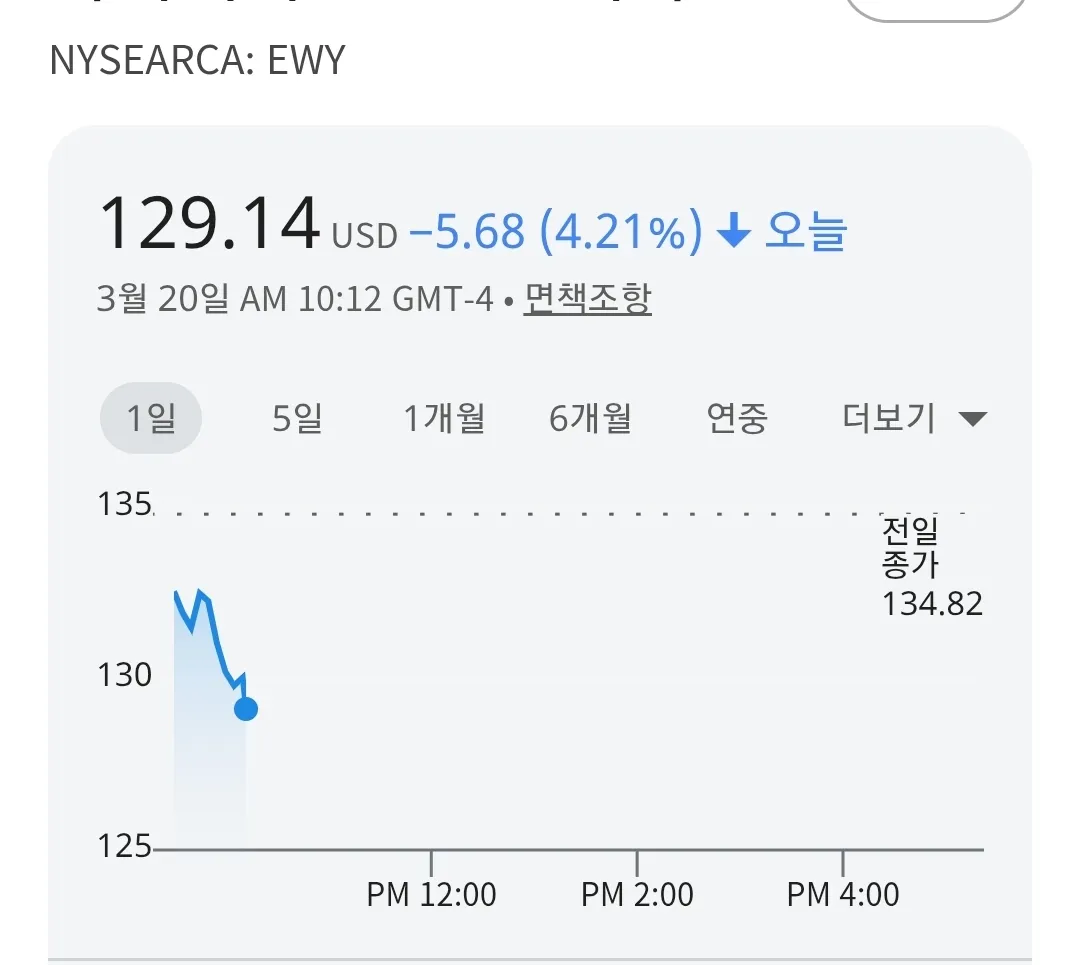1080x965 pixels.
Task: Click the 전일 종가 134.82 label
Action: click(931, 566)
